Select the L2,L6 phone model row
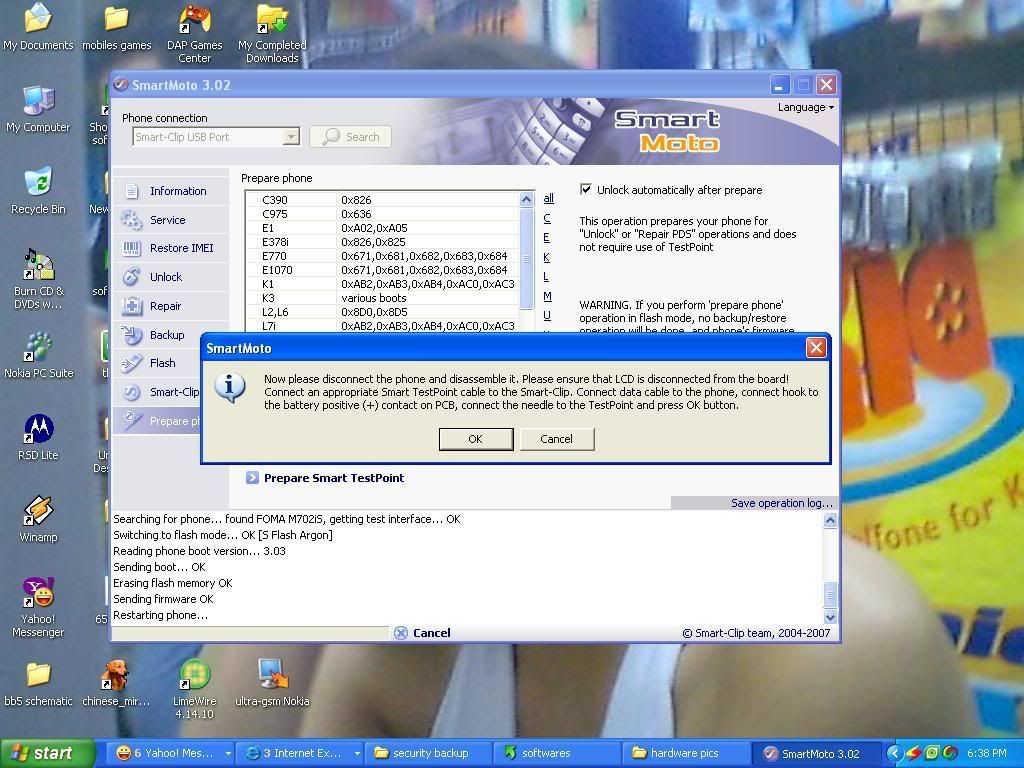Image resolution: width=1024 pixels, height=768 pixels. (x=383, y=312)
